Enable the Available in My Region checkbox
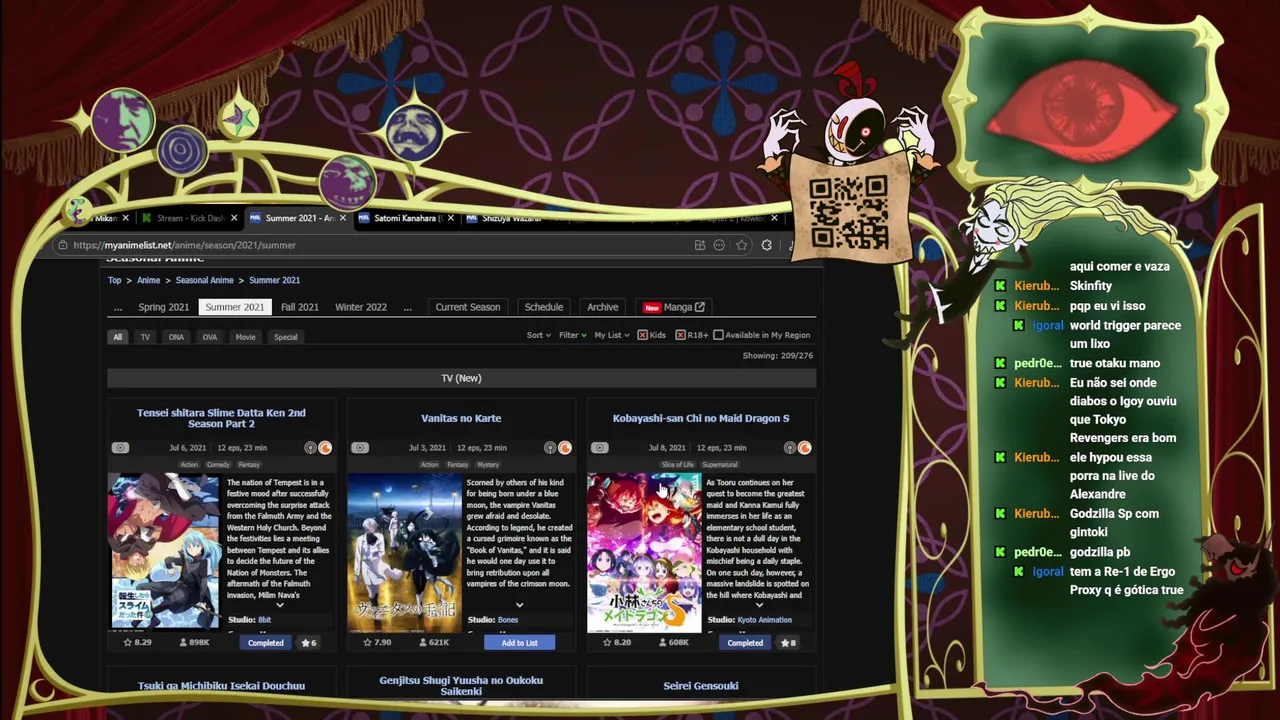The height and width of the screenshot is (720, 1280). (718, 335)
